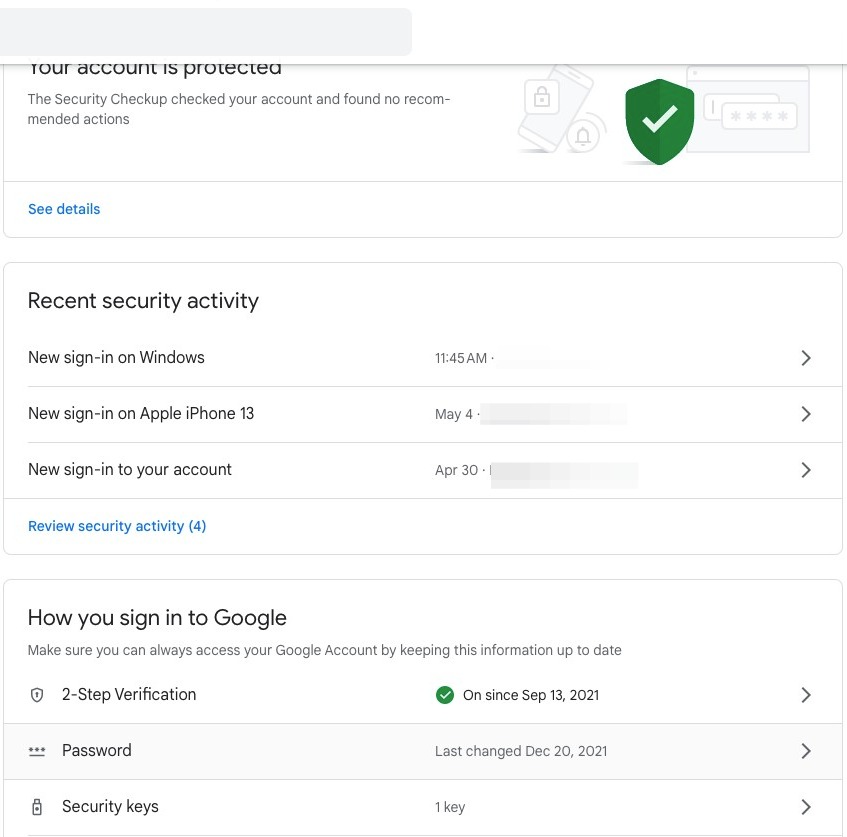This screenshot has height=837, width=847.
Task: Expand the Password row arrow
Action: 806,751
